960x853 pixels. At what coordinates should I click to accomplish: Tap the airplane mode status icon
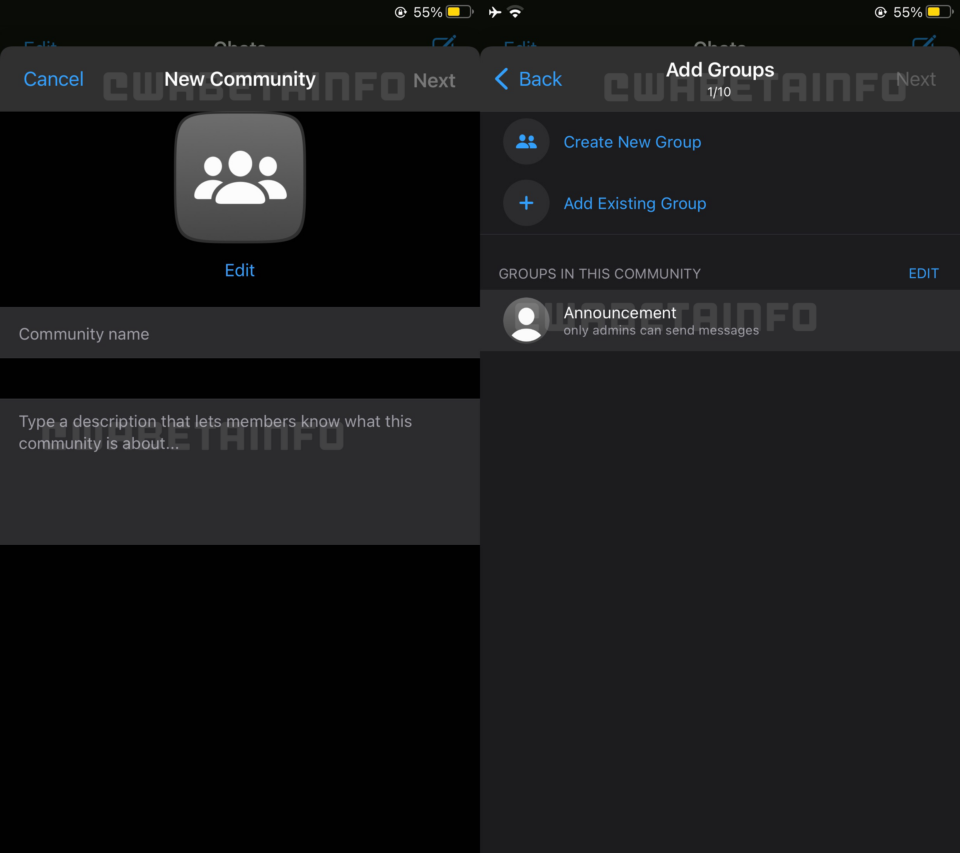point(494,12)
